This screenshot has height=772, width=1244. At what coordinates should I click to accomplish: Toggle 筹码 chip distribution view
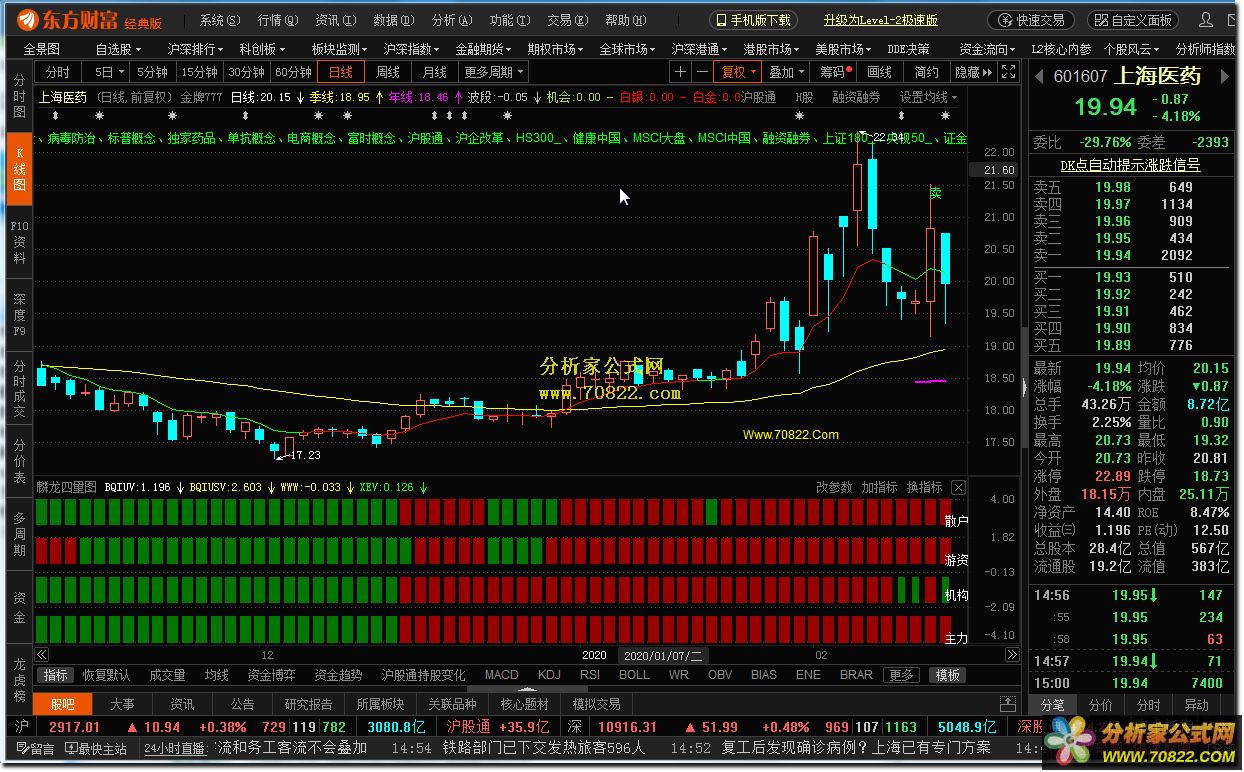(x=833, y=71)
